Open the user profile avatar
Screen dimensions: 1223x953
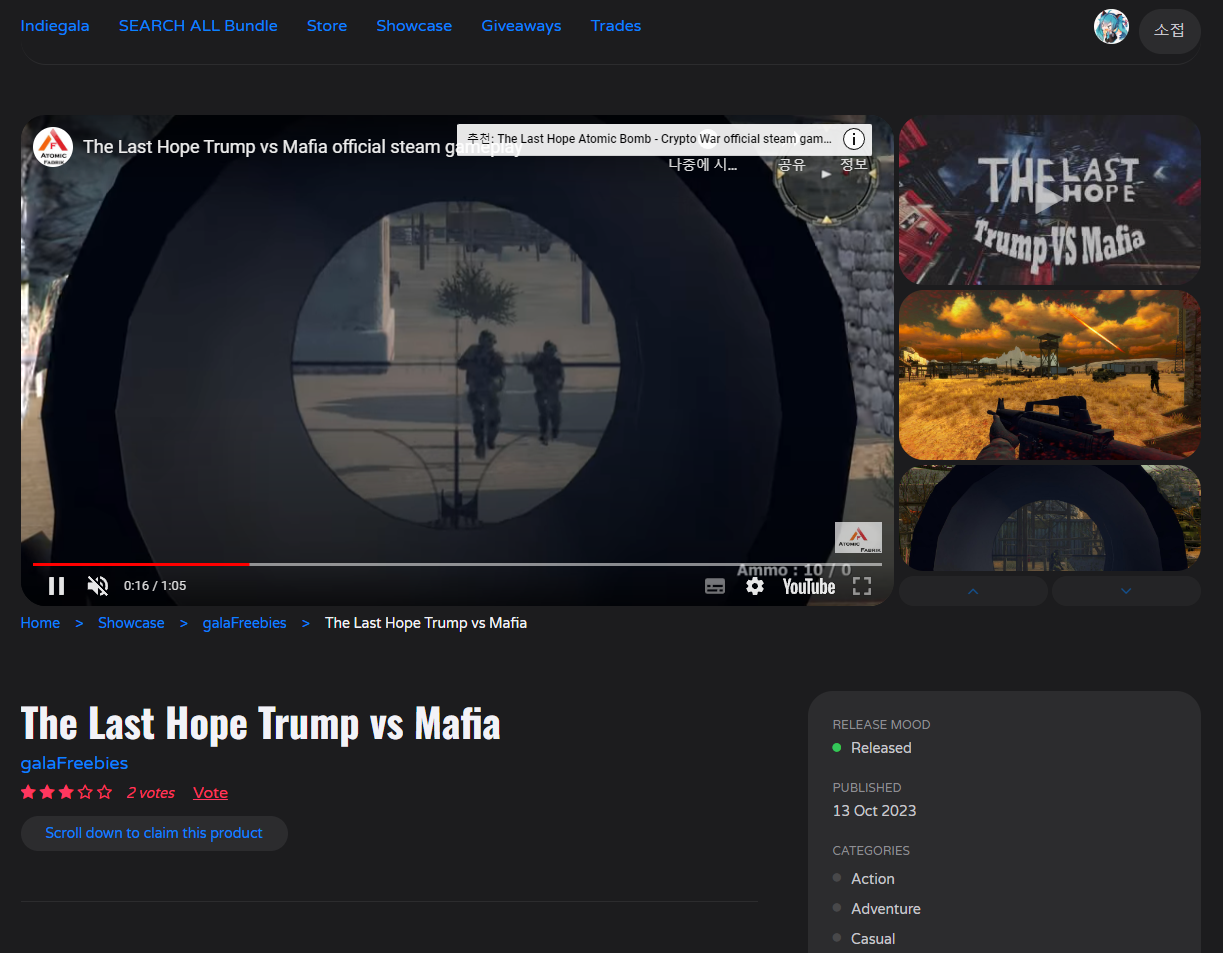1111,27
